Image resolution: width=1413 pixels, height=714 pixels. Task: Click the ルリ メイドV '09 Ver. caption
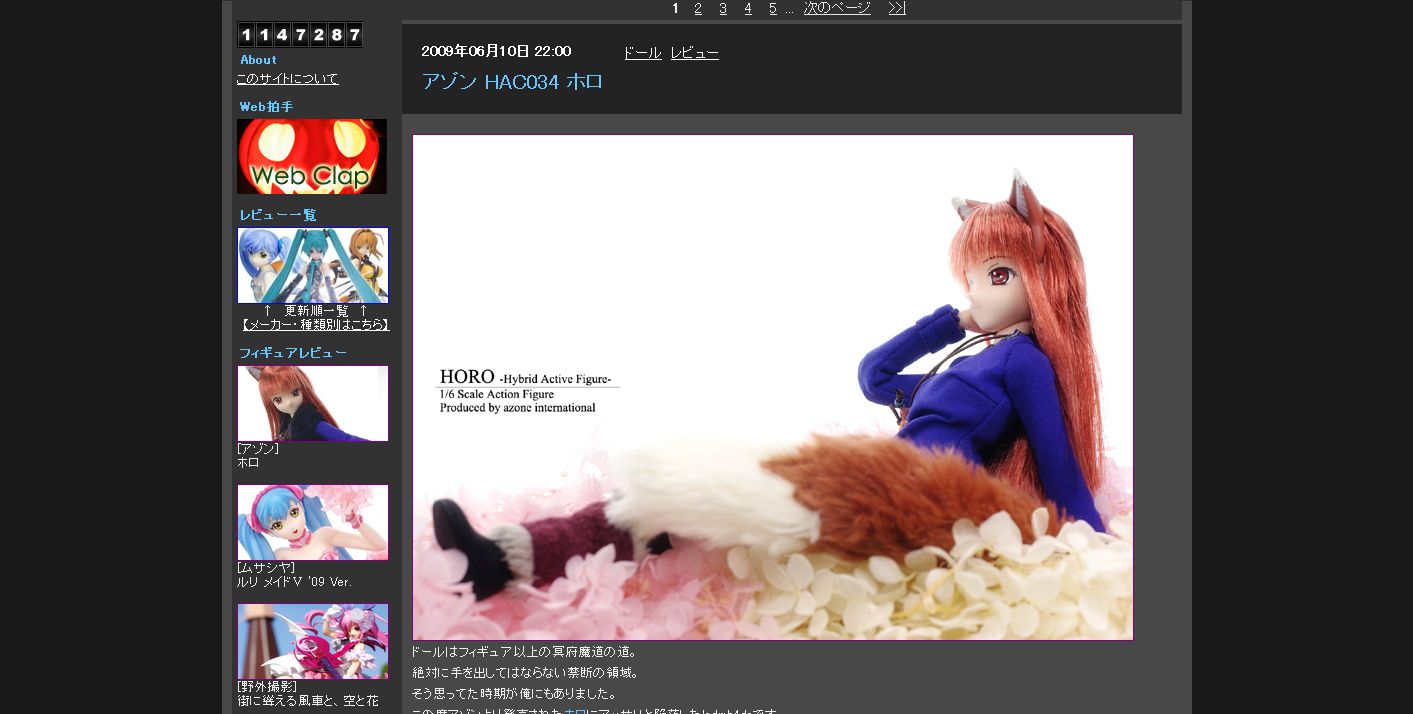tap(294, 582)
